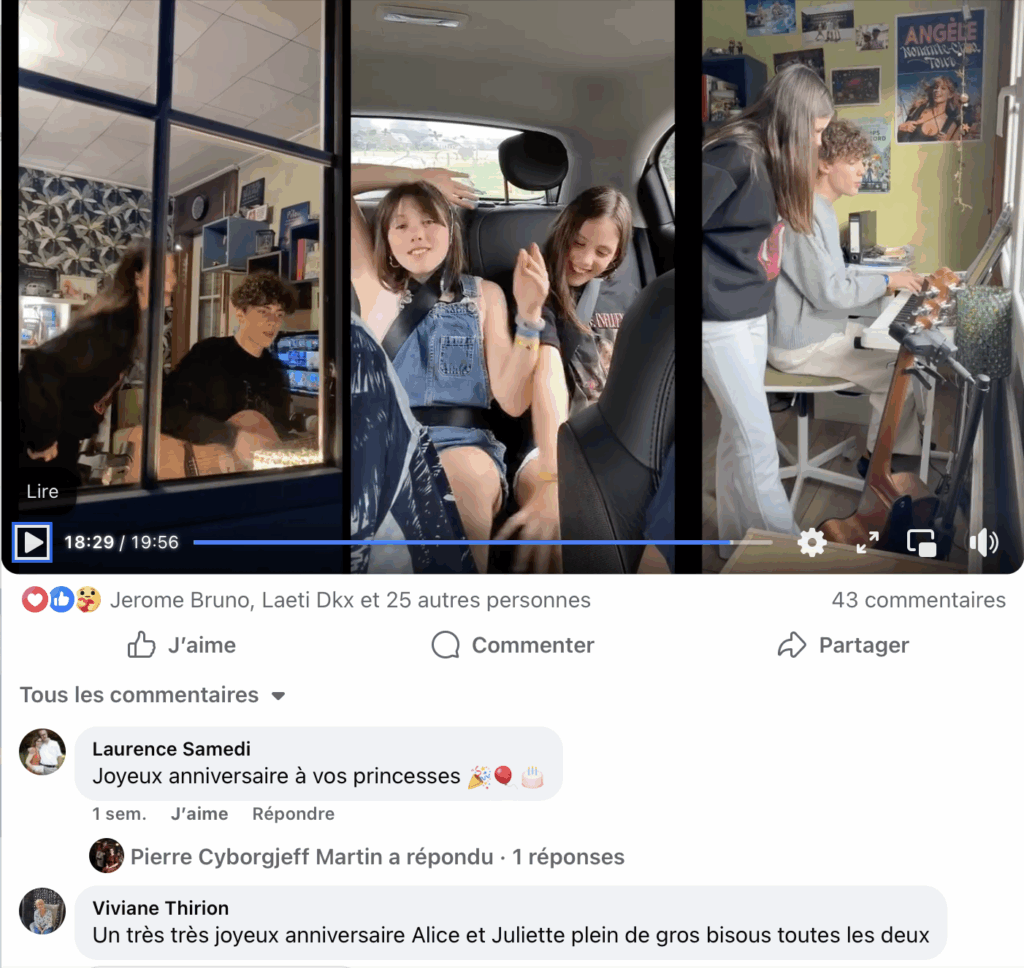Seek on the video progress bar

pos(483,542)
